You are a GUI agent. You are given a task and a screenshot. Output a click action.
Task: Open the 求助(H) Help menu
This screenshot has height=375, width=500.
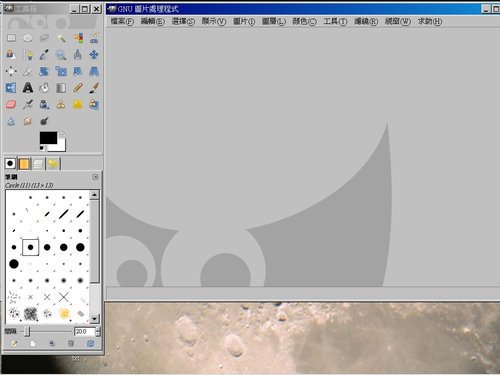[x=430, y=22]
